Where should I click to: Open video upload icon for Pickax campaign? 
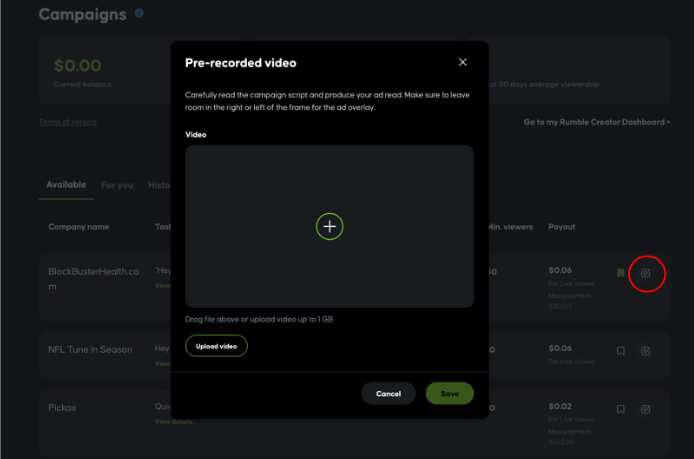[x=646, y=409]
